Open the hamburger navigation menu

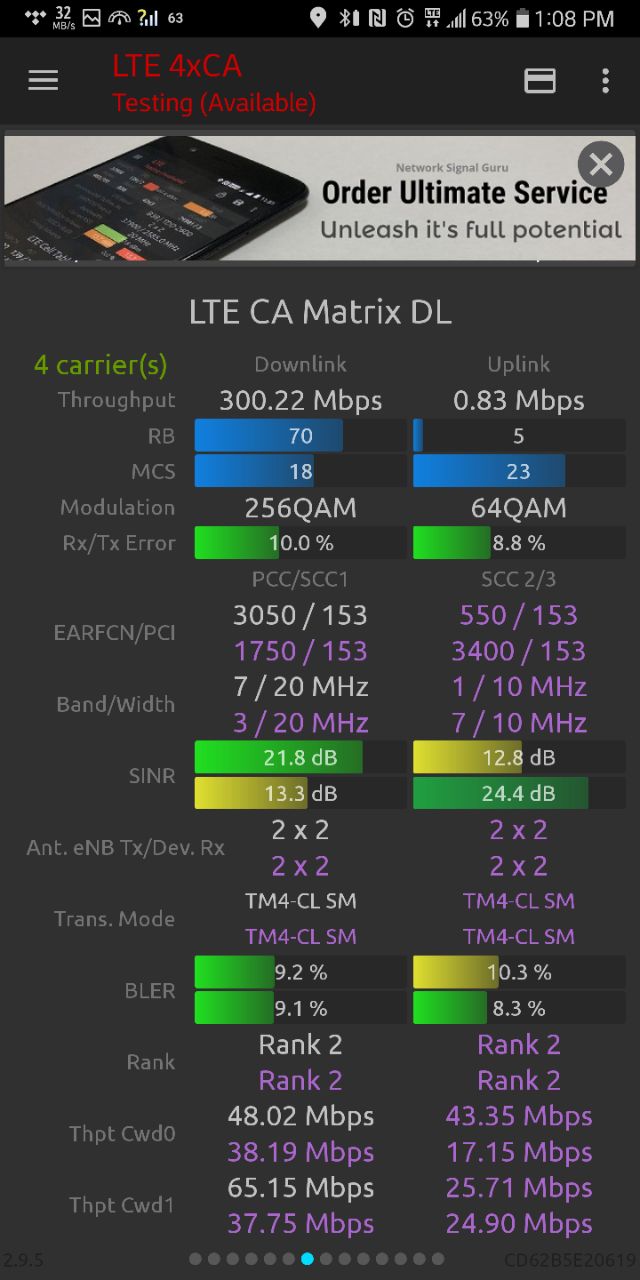pyautogui.click(x=43, y=81)
